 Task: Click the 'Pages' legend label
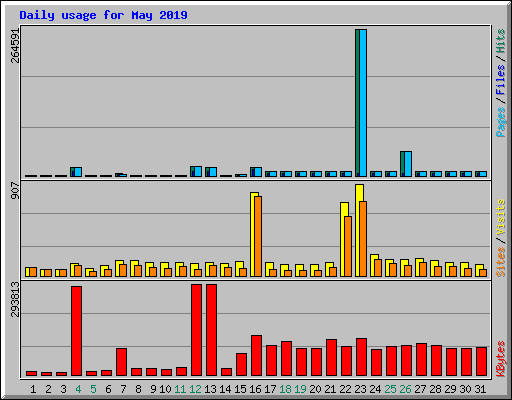(x=501, y=122)
